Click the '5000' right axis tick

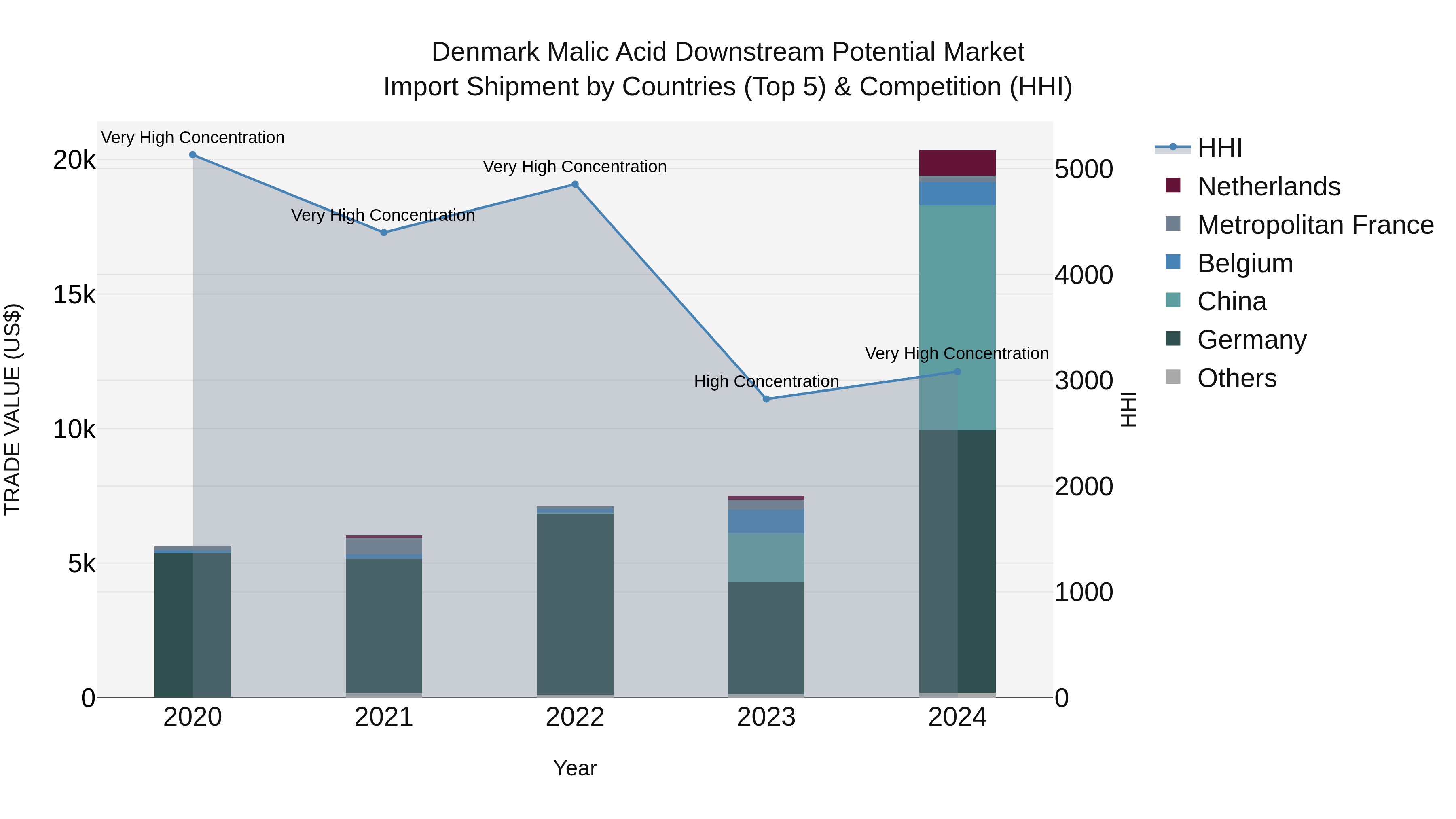click(x=1084, y=169)
